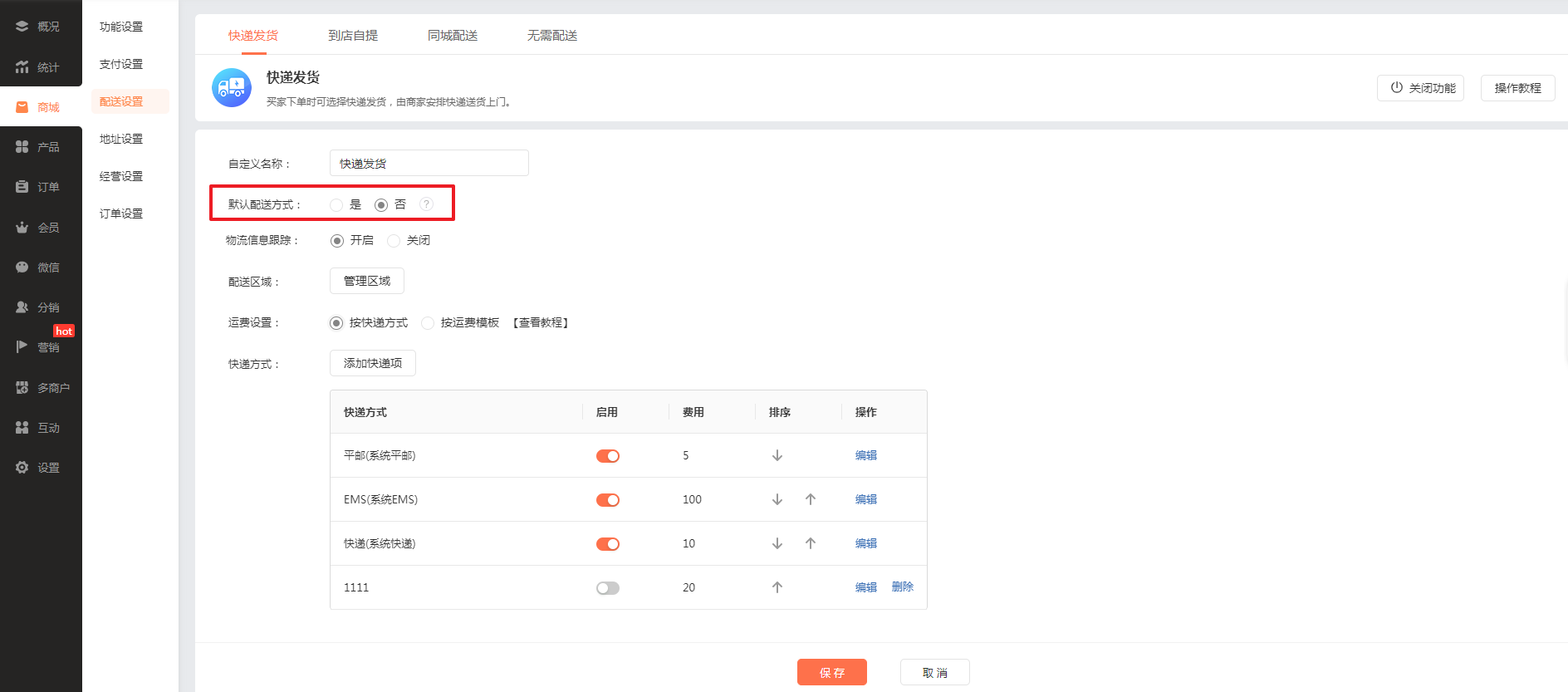Save settings with the 保存 button
The width and height of the screenshot is (1568, 692).
tap(832, 672)
